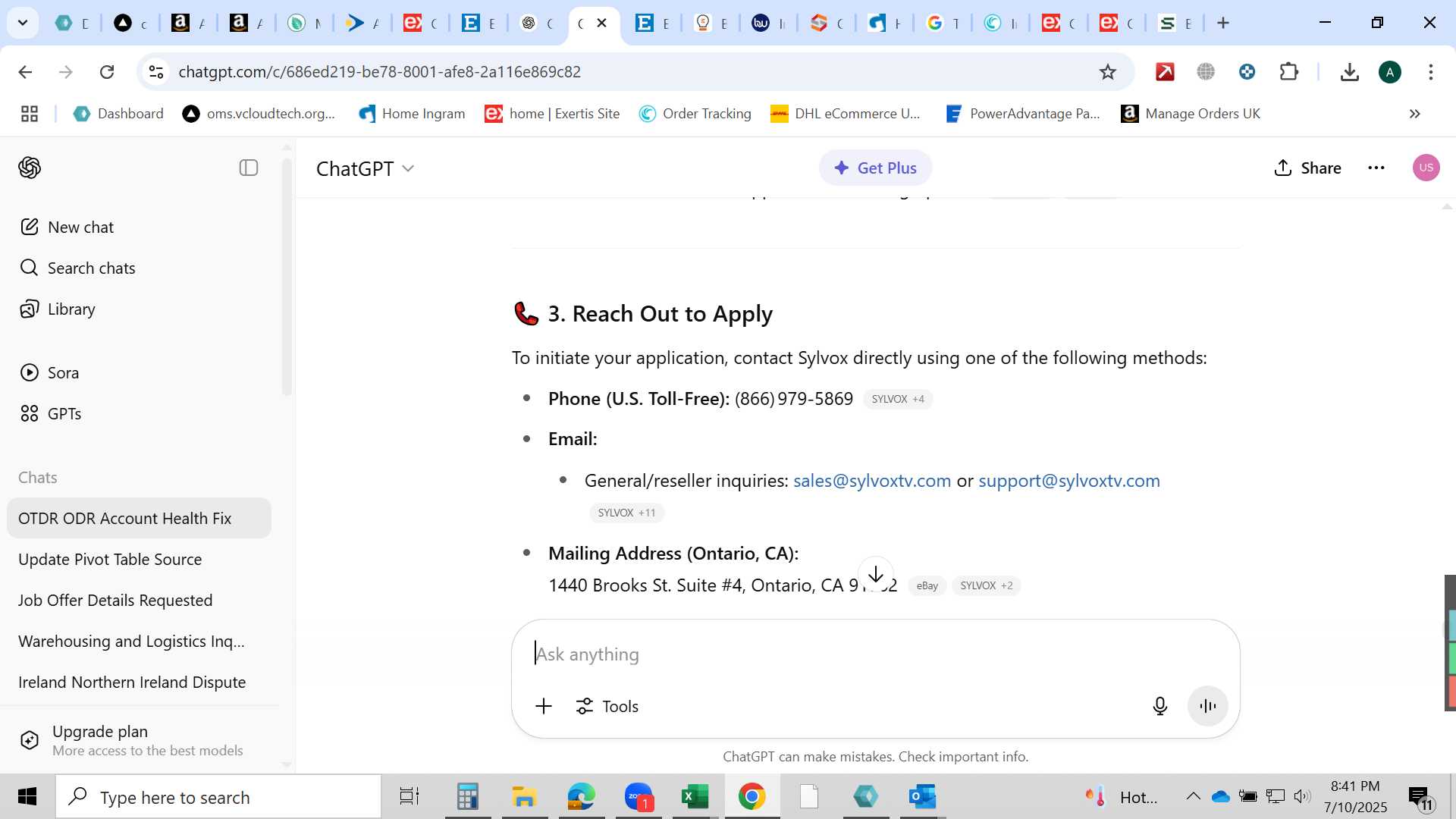Open the Extensions puzzle icon
The height and width of the screenshot is (819, 1456).
1288,71
